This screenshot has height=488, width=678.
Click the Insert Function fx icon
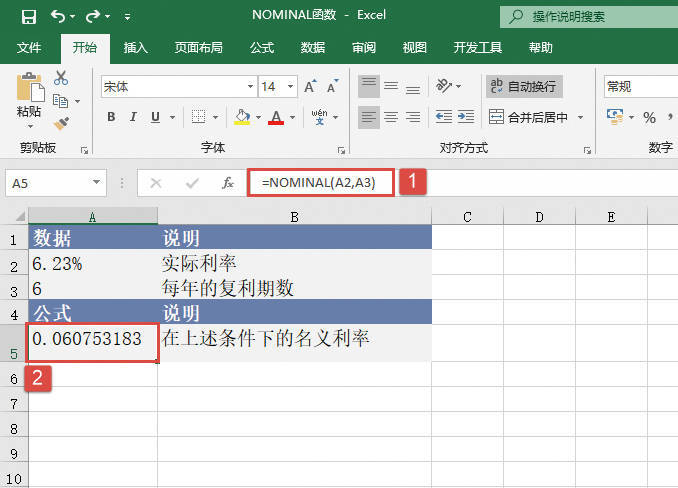pyautogui.click(x=227, y=183)
